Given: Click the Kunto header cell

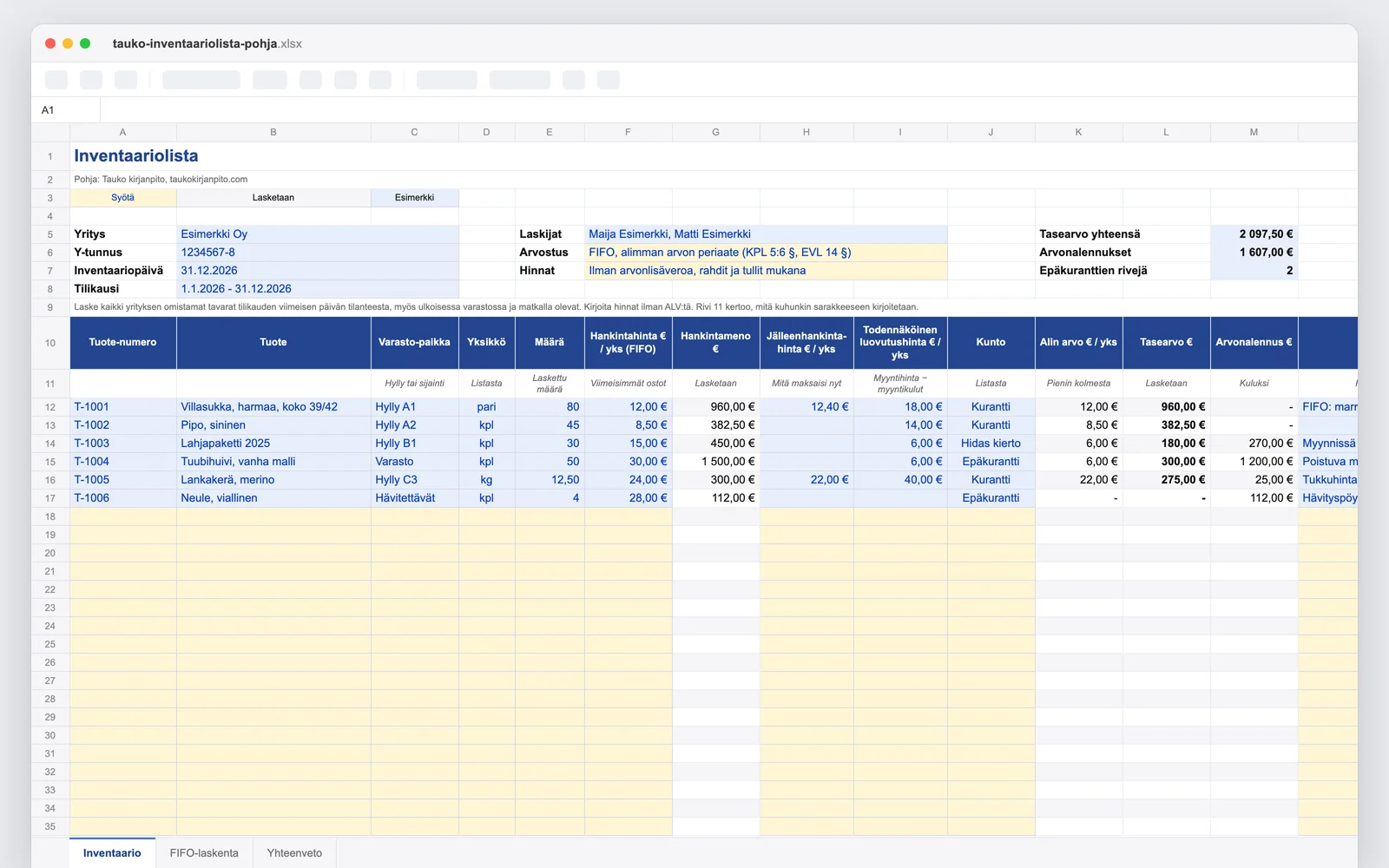Looking at the screenshot, I should click(991, 343).
